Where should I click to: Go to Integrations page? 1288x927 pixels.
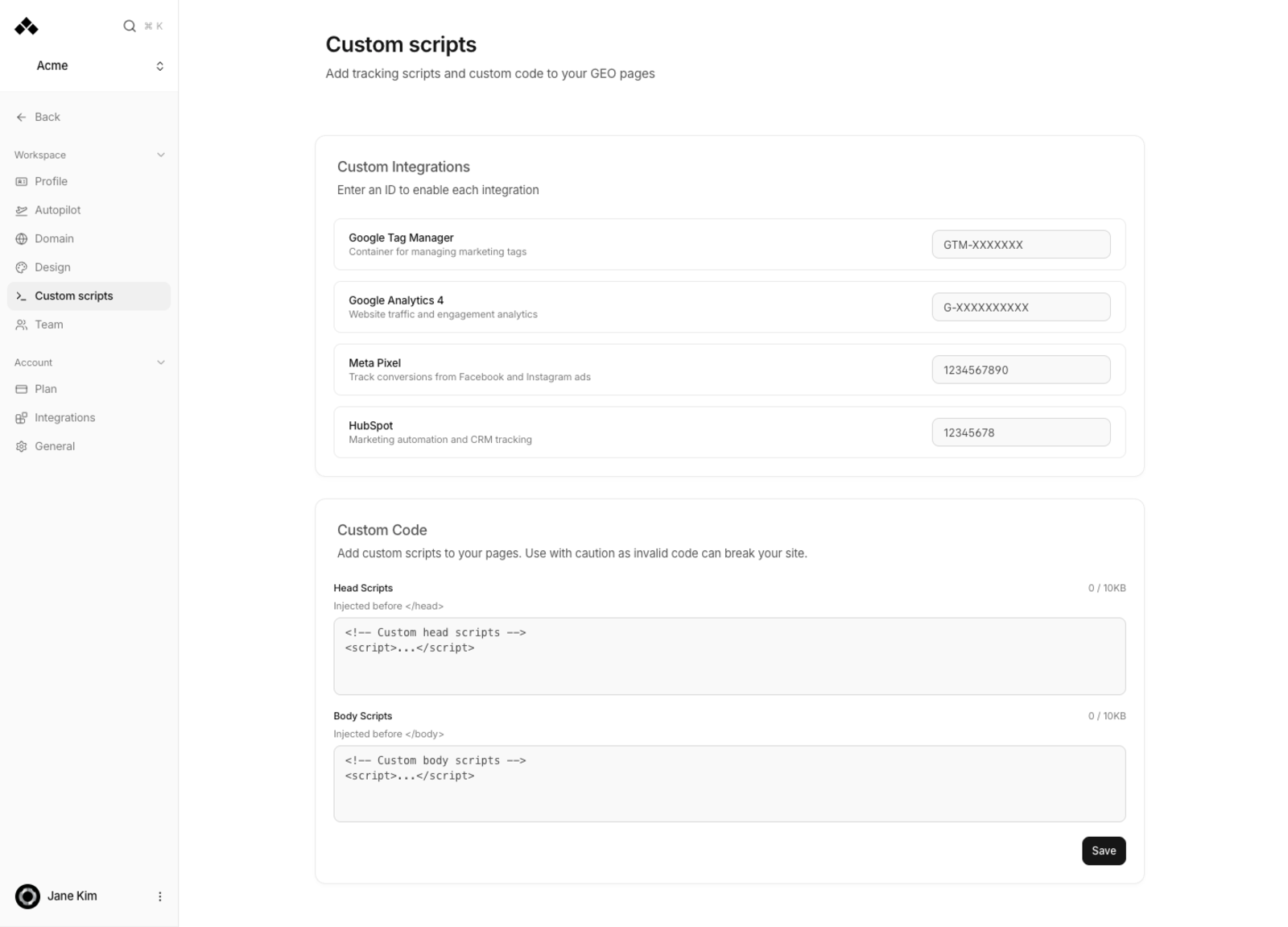point(89,417)
